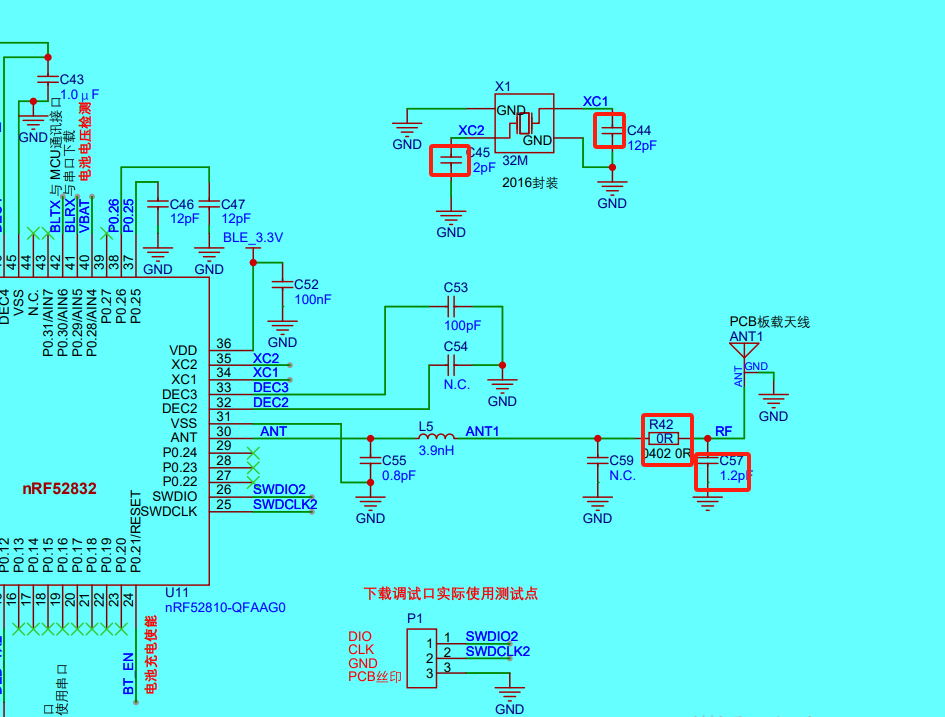The height and width of the screenshot is (717, 945).
Task: Click the ANT1 net label beside inductor L5
Action: click(x=482, y=431)
